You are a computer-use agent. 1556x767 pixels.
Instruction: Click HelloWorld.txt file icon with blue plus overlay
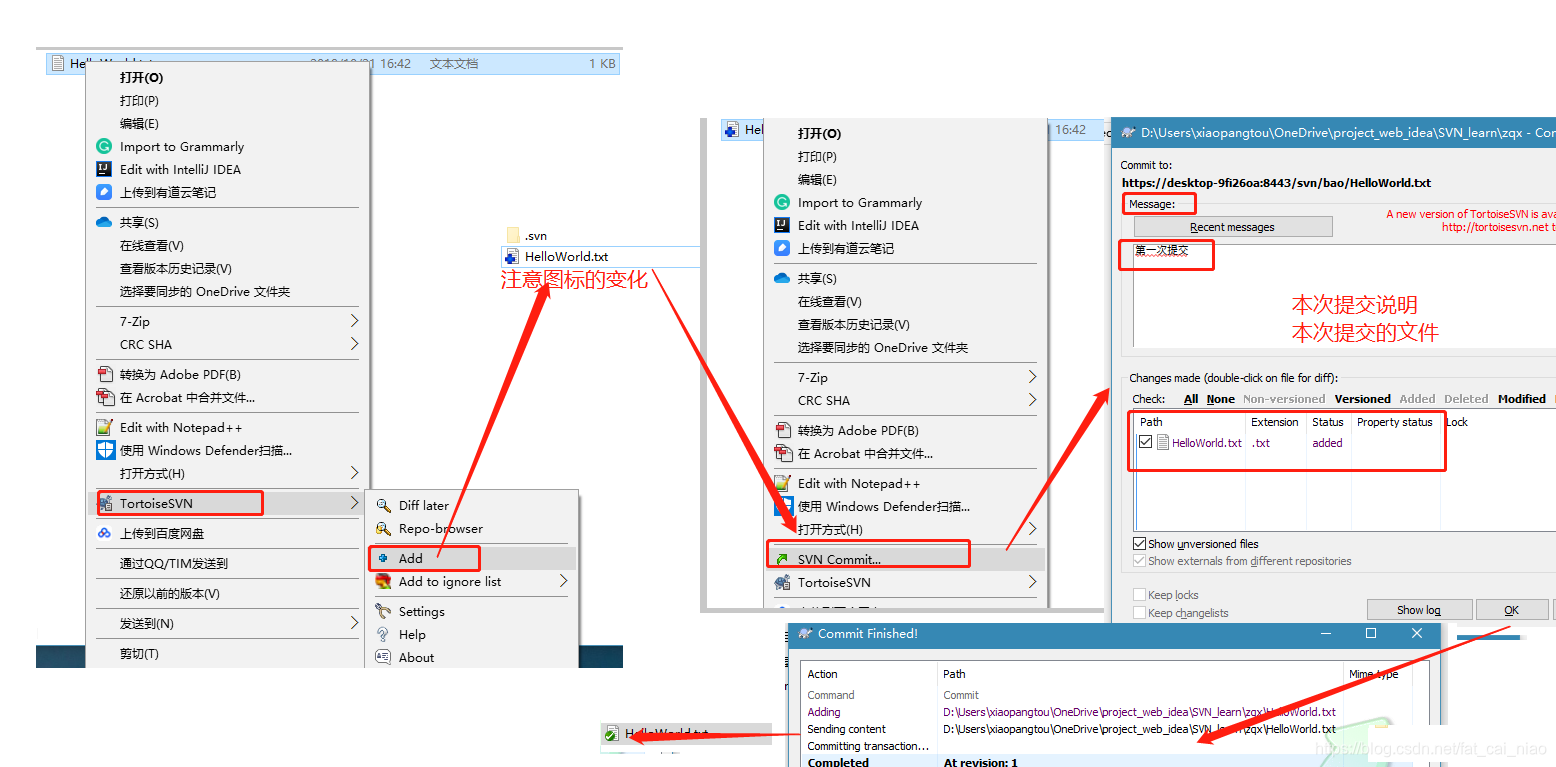513,257
